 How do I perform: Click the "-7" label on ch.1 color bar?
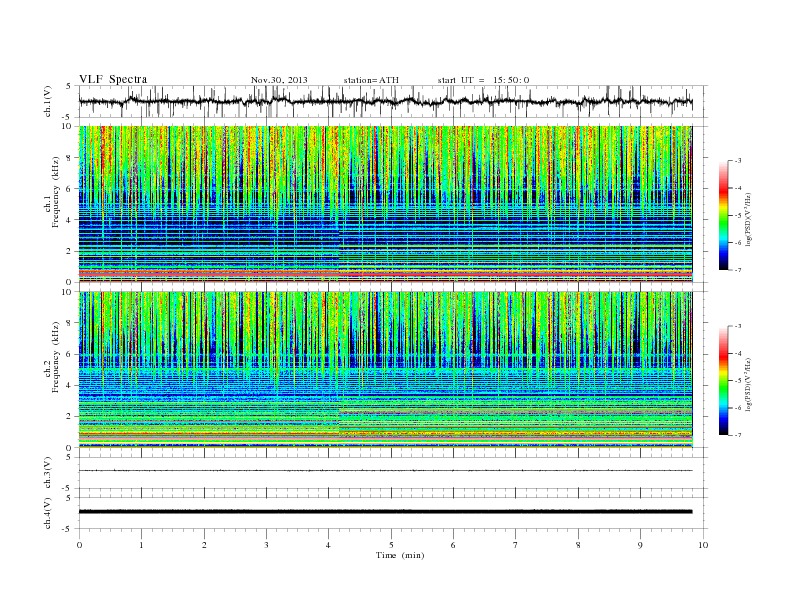737,270
